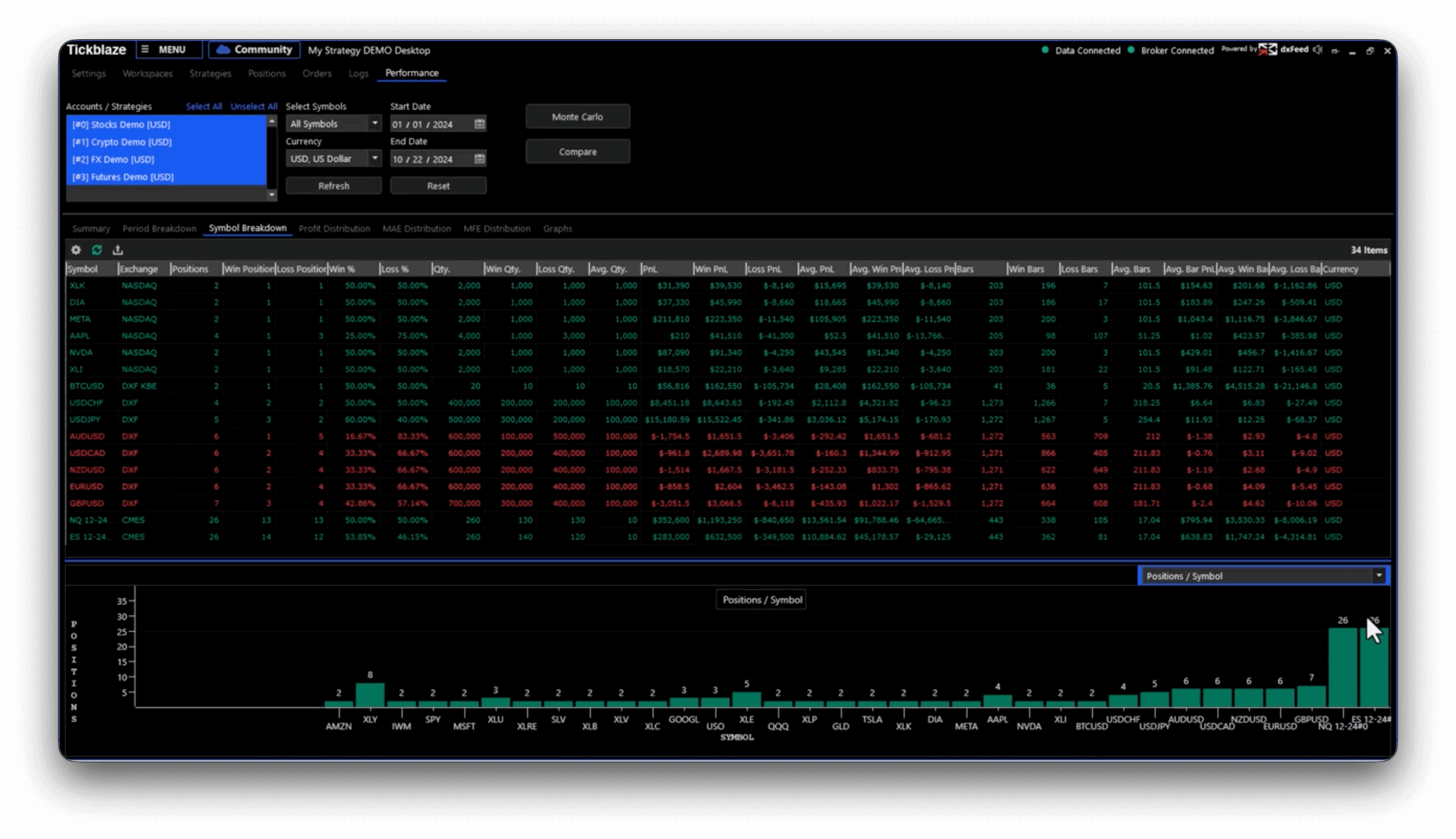Click the green refresh grid icon
Screen dimensions: 1456x839
pos(97,250)
